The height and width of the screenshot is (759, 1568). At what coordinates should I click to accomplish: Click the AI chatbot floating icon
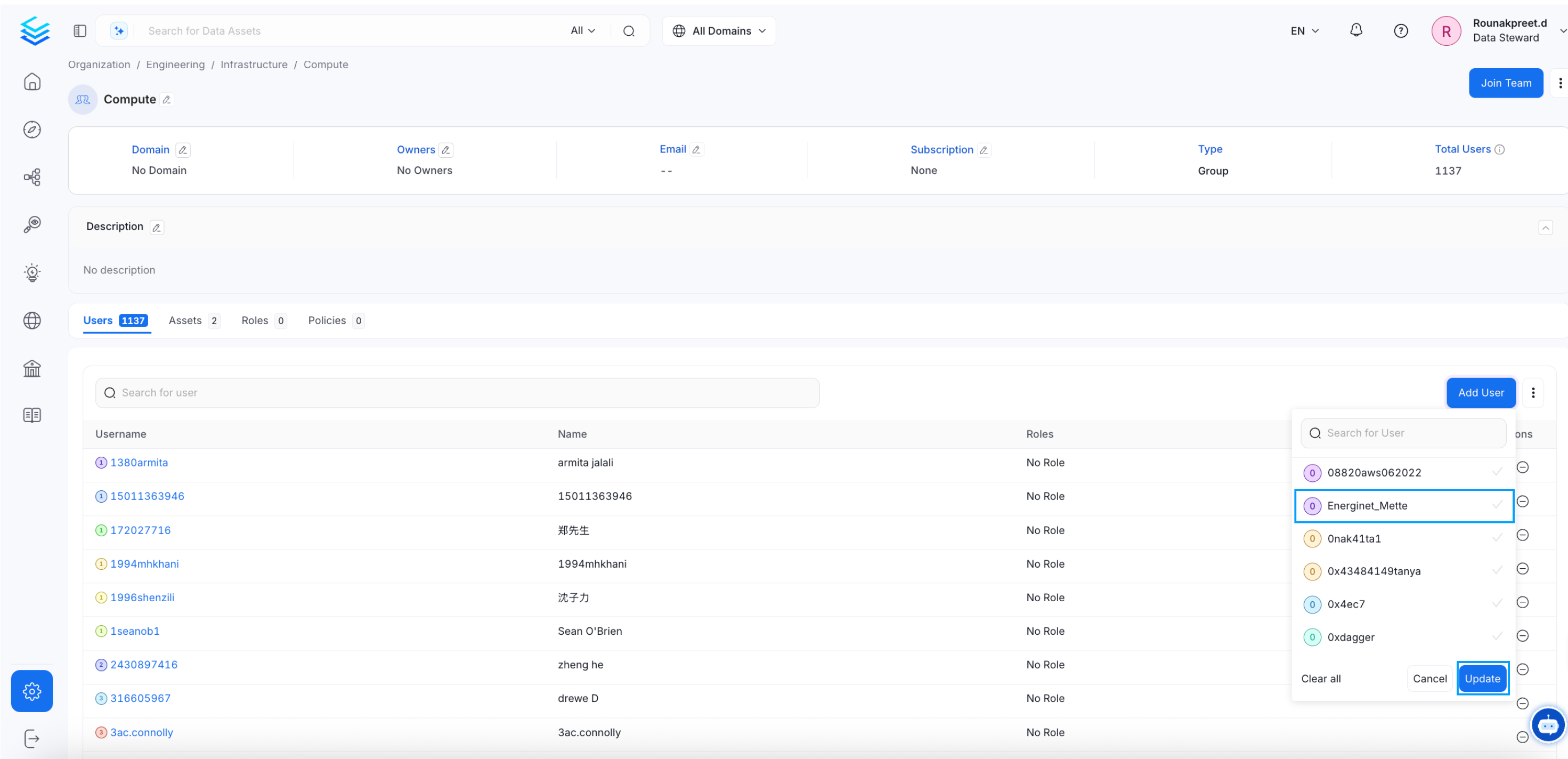pos(1547,725)
